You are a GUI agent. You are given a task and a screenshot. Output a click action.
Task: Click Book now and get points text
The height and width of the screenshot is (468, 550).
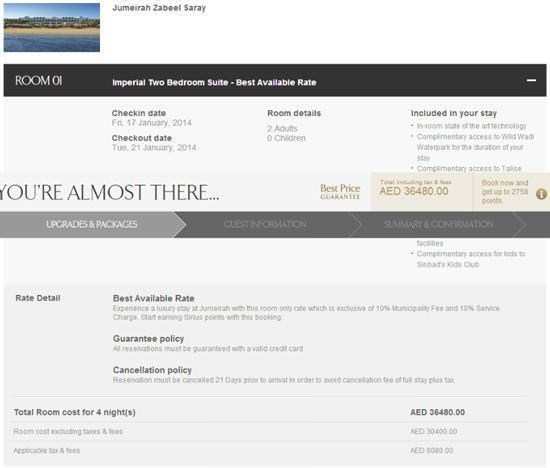pyautogui.click(x=505, y=192)
